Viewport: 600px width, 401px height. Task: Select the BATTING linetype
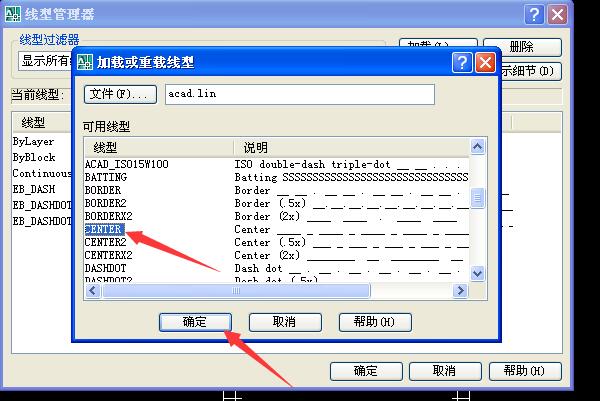point(106,177)
